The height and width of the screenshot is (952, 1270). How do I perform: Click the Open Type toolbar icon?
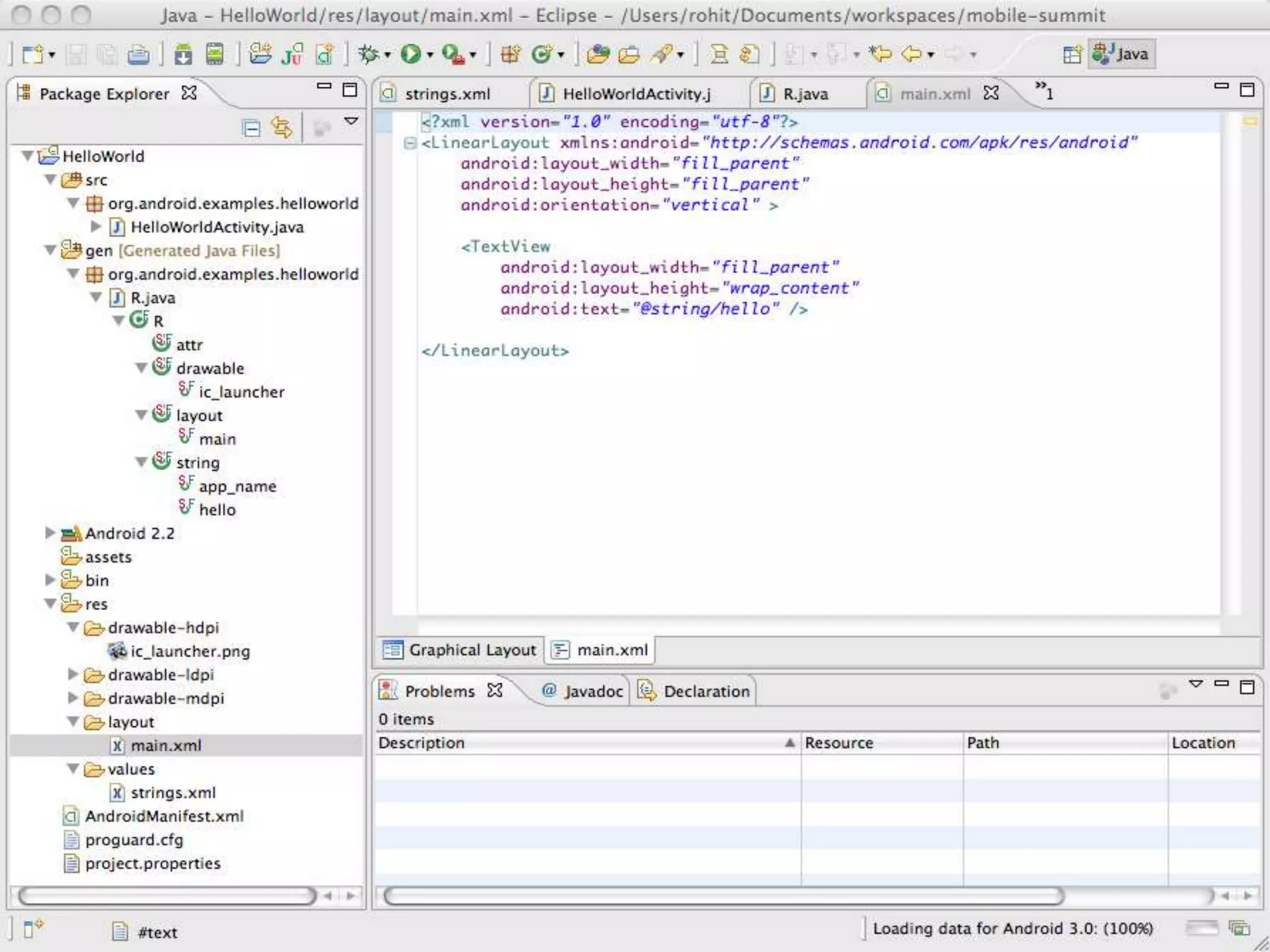pyautogui.click(x=598, y=55)
